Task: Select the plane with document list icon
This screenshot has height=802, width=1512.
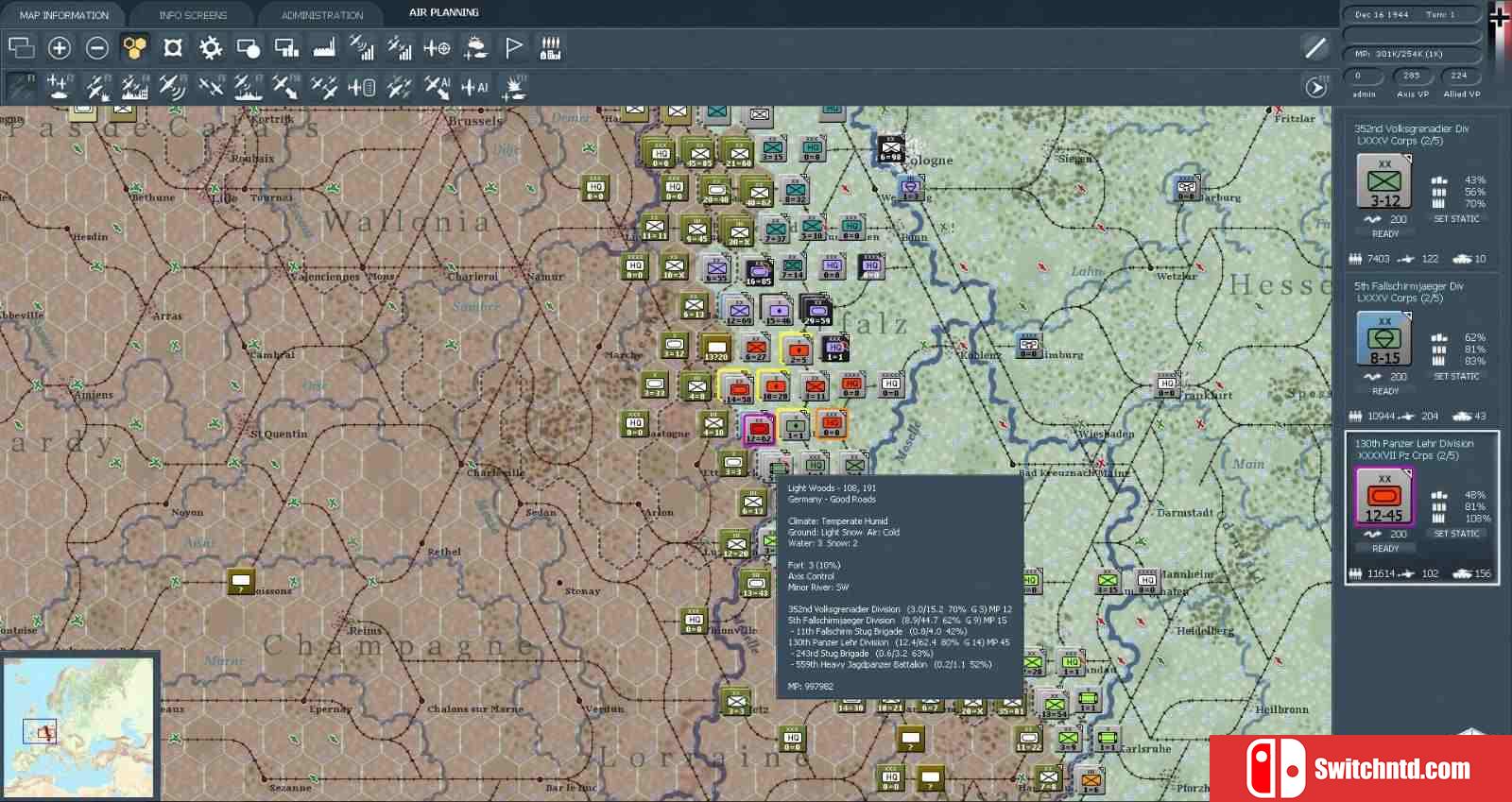Action: (x=361, y=87)
